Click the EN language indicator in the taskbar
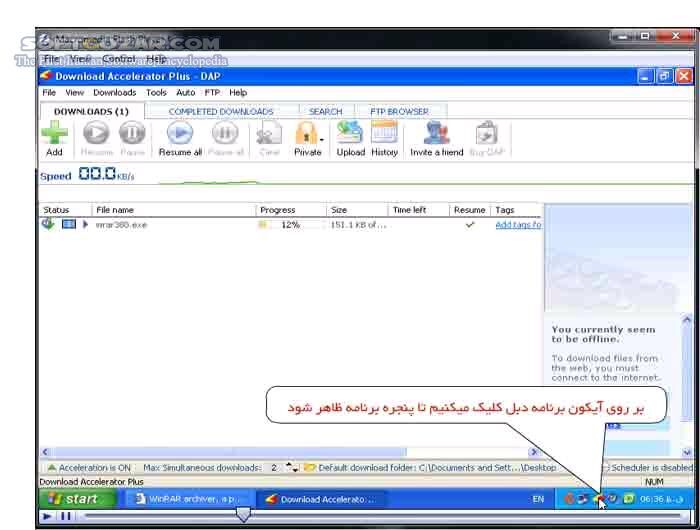The image size is (700, 530). pyautogui.click(x=538, y=499)
